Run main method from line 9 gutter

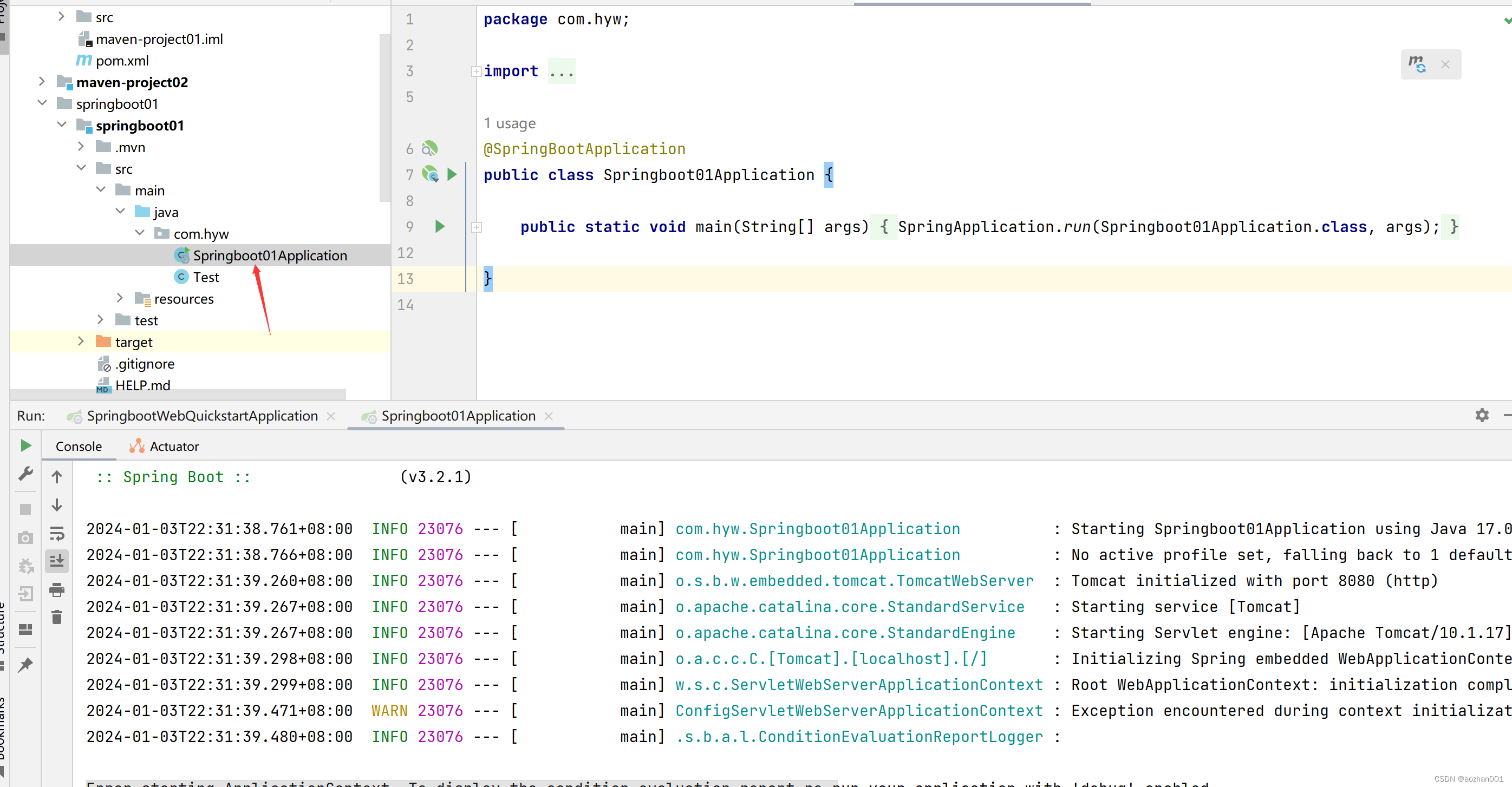click(x=440, y=226)
